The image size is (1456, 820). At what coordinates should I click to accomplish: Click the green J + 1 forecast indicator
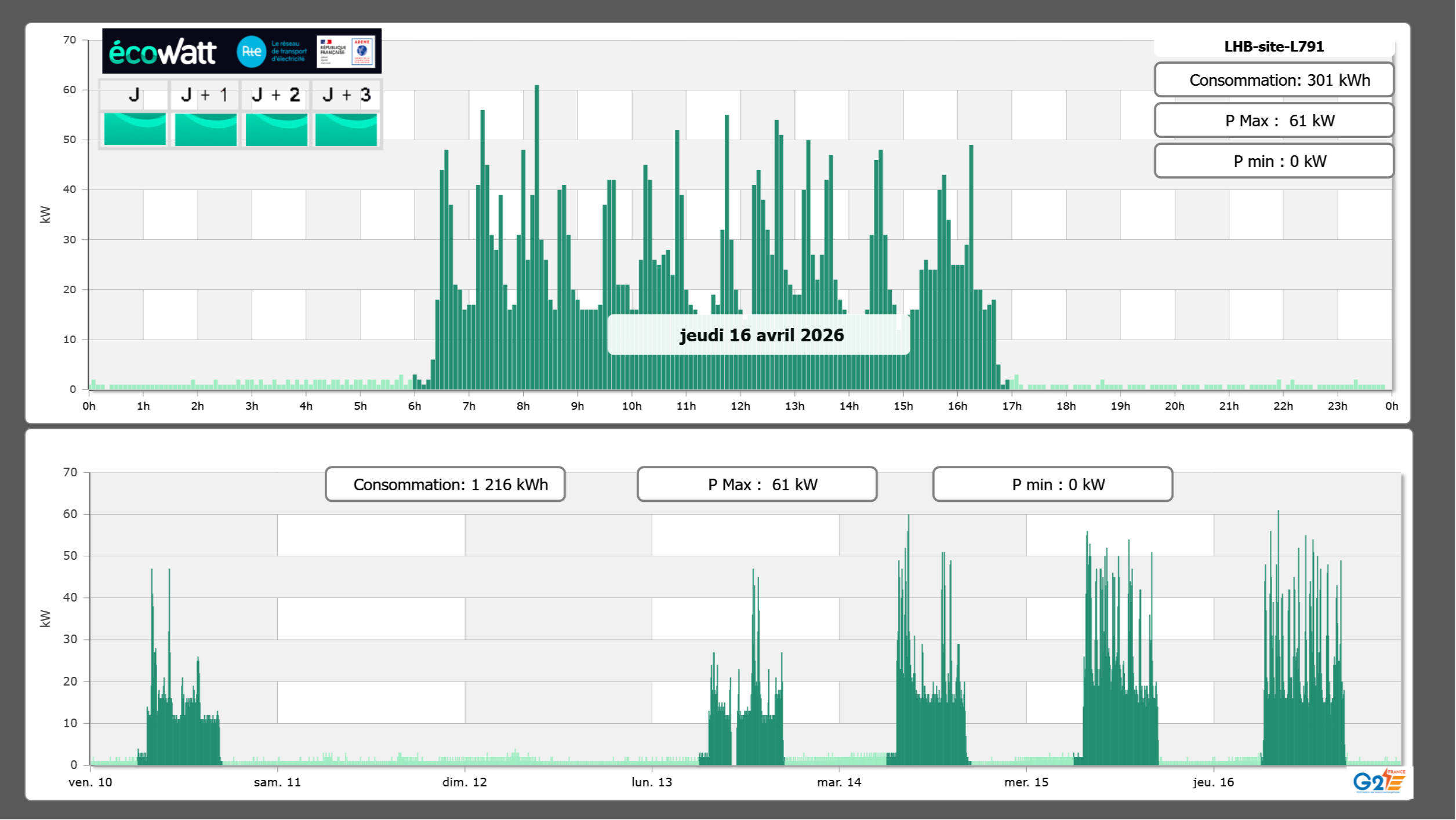coord(206,129)
